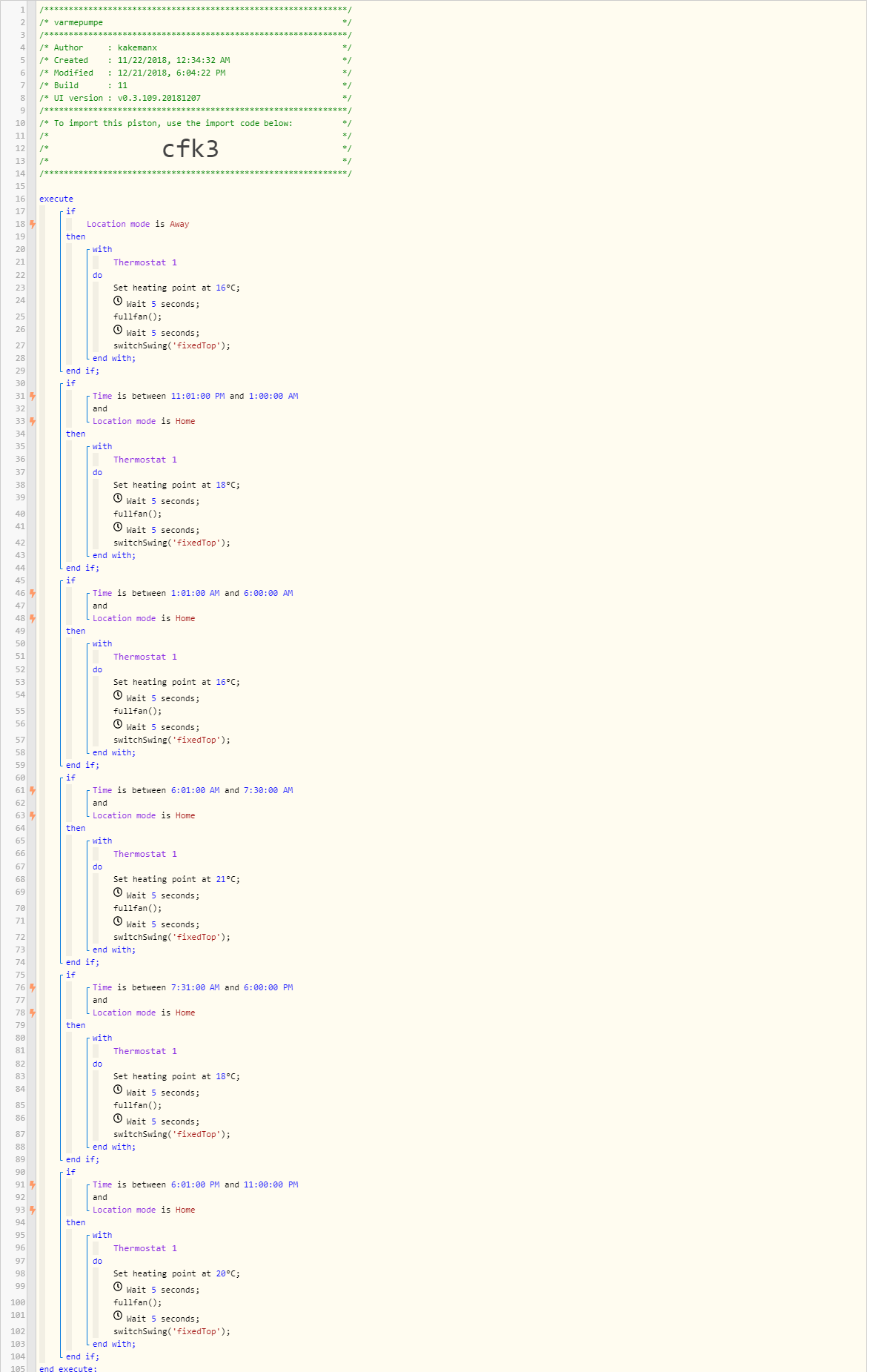Click the lightning icon on line 18
Image resolution: width=873 pixels, height=1372 pixels.
coord(33,224)
